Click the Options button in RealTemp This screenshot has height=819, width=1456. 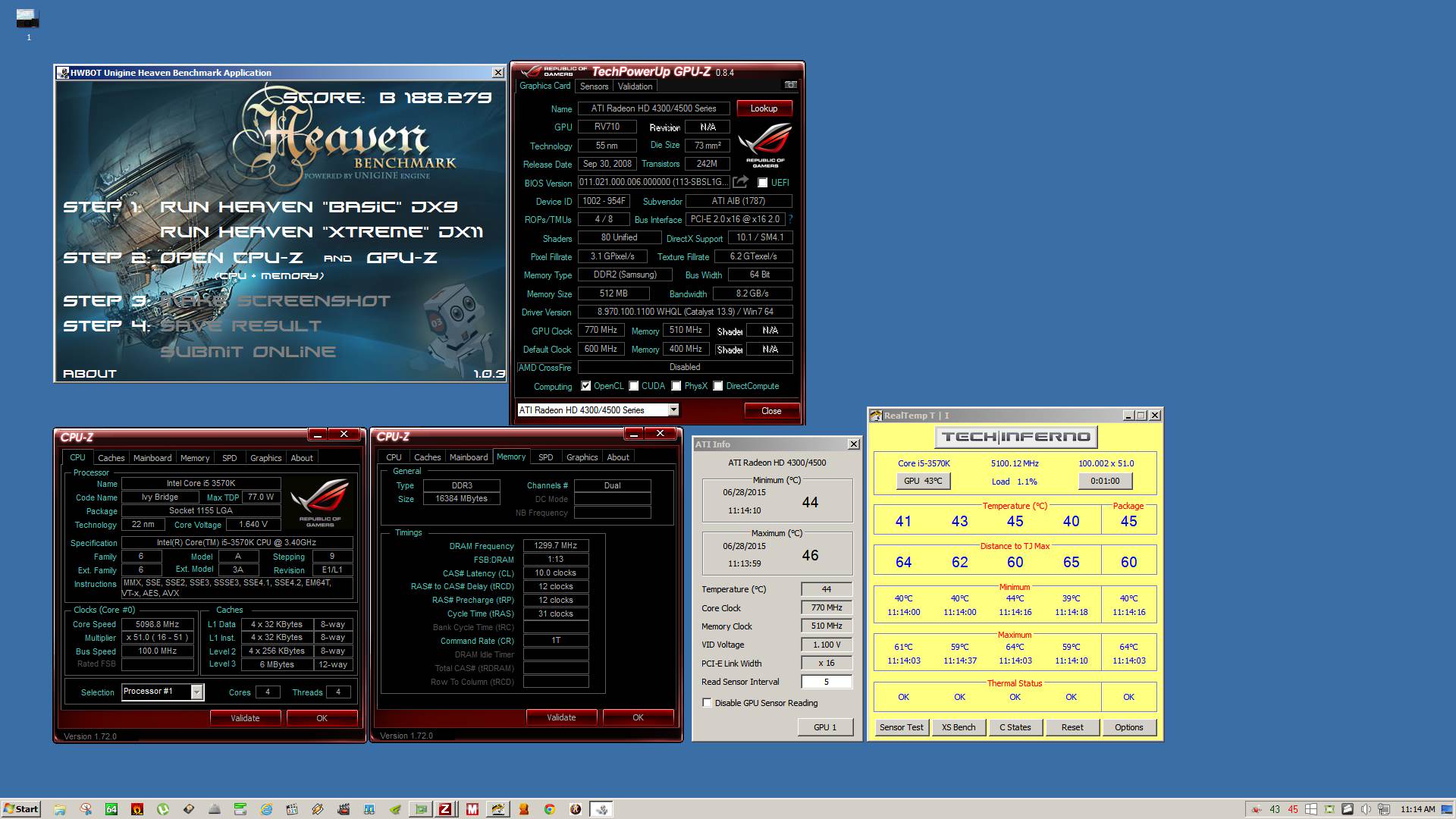(1128, 727)
